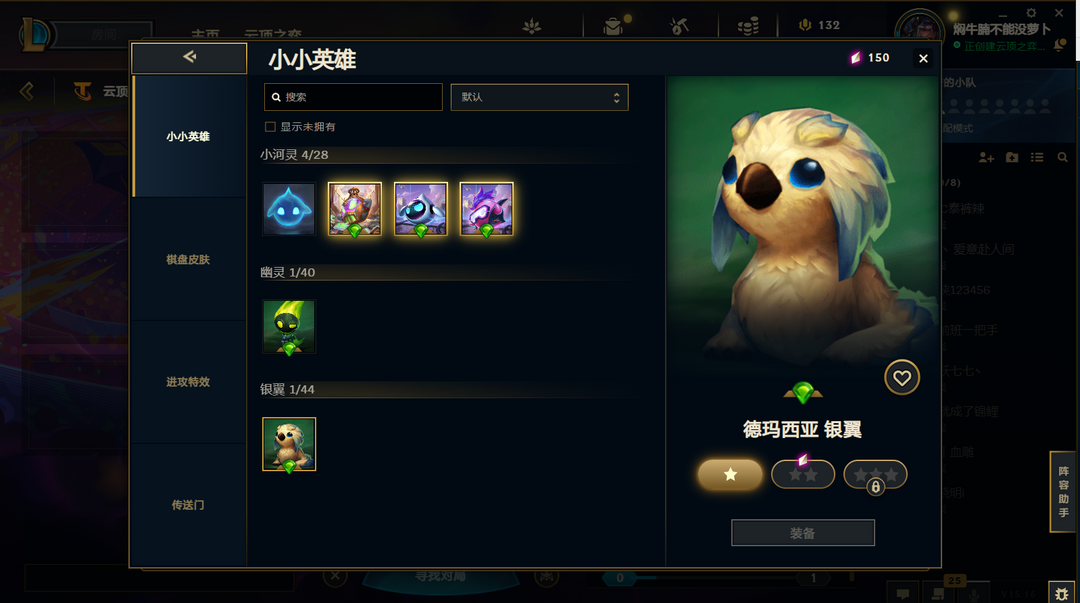Open the loot backpack icon in top bar
Viewport: 1080px width, 603px height.
click(612, 26)
